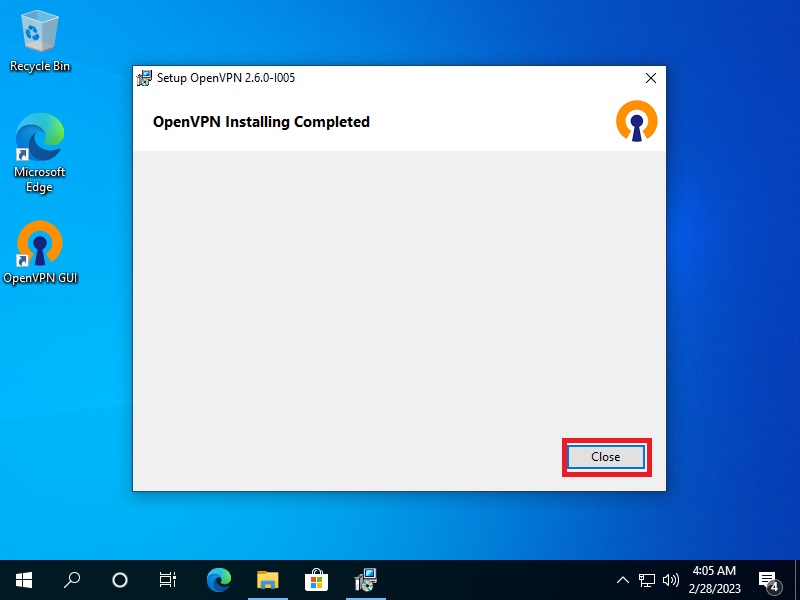The image size is (800, 600).
Task: Click the OpenVPN setup taskbar item
Action: [365, 579]
